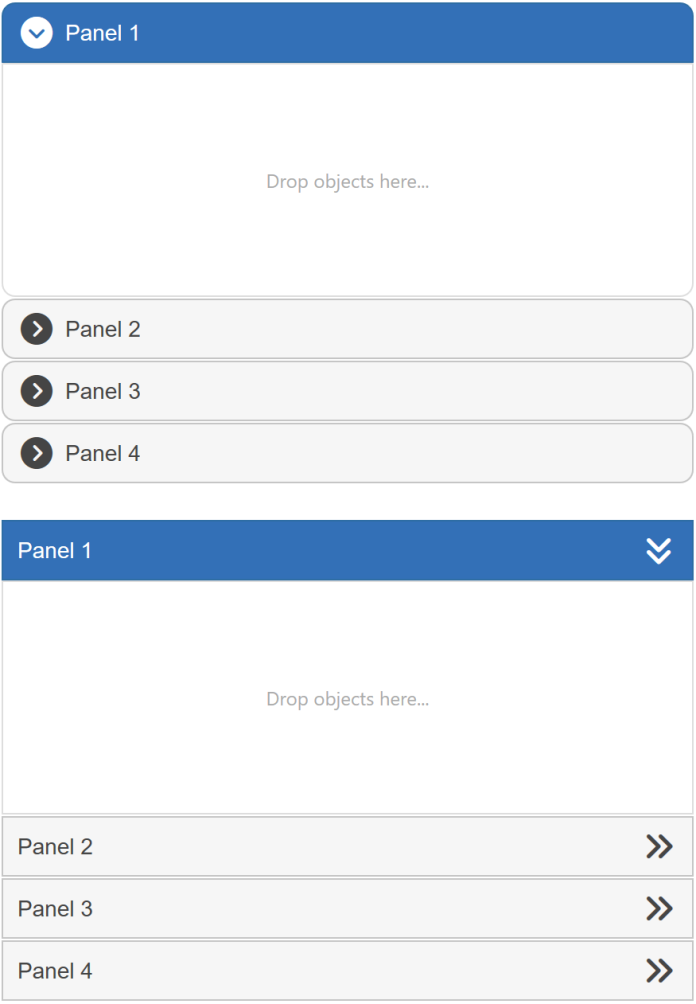This screenshot has width=696, height=1004.
Task: Click double-chevron icon on lower Panel 4
Action: [x=659, y=971]
